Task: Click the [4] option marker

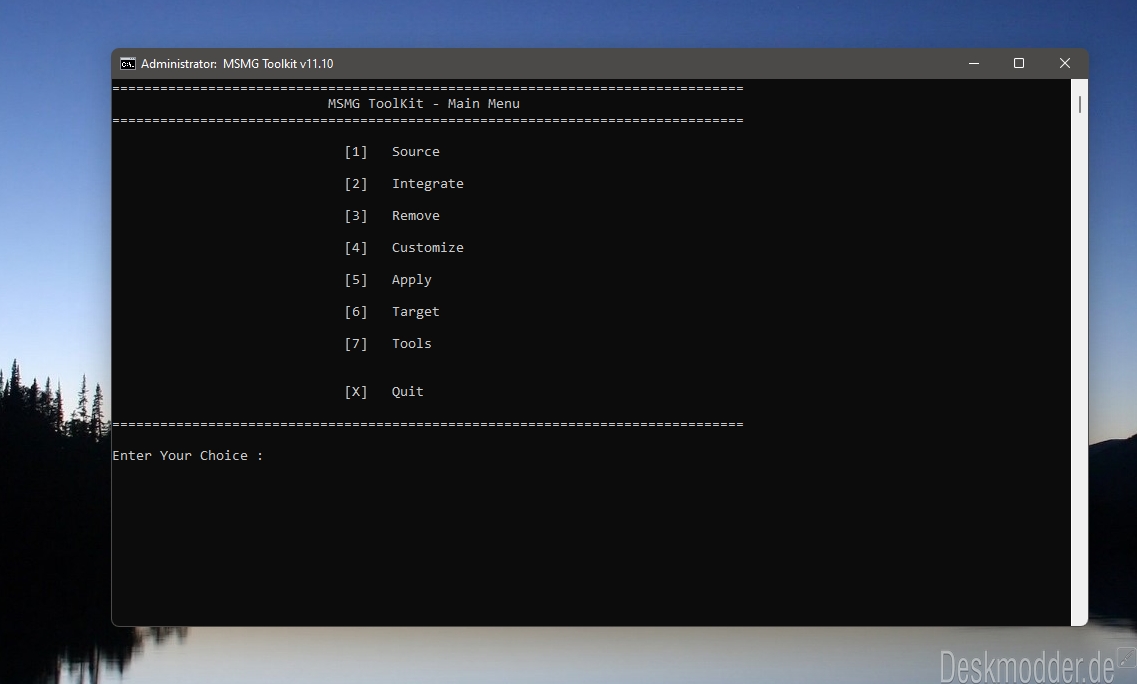Action: click(x=355, y=247)
